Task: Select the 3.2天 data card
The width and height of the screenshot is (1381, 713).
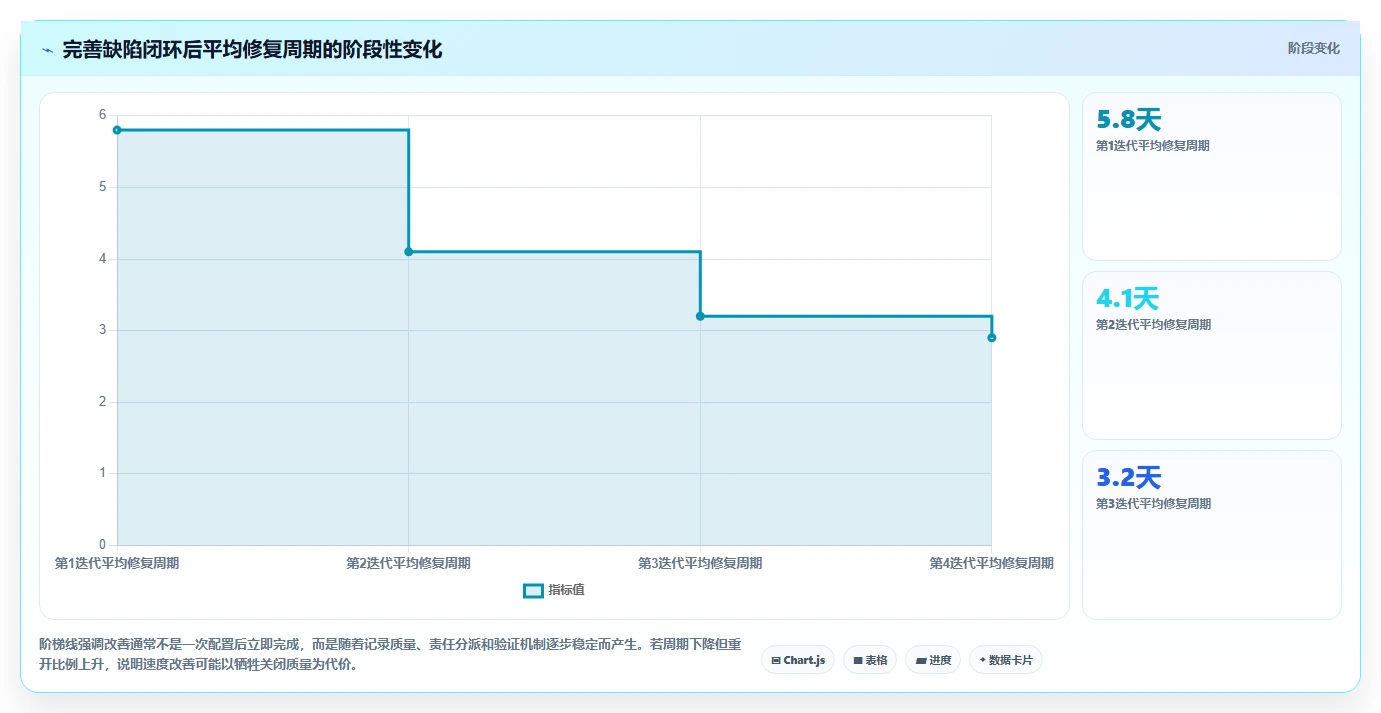Action: pos(1212,535)
